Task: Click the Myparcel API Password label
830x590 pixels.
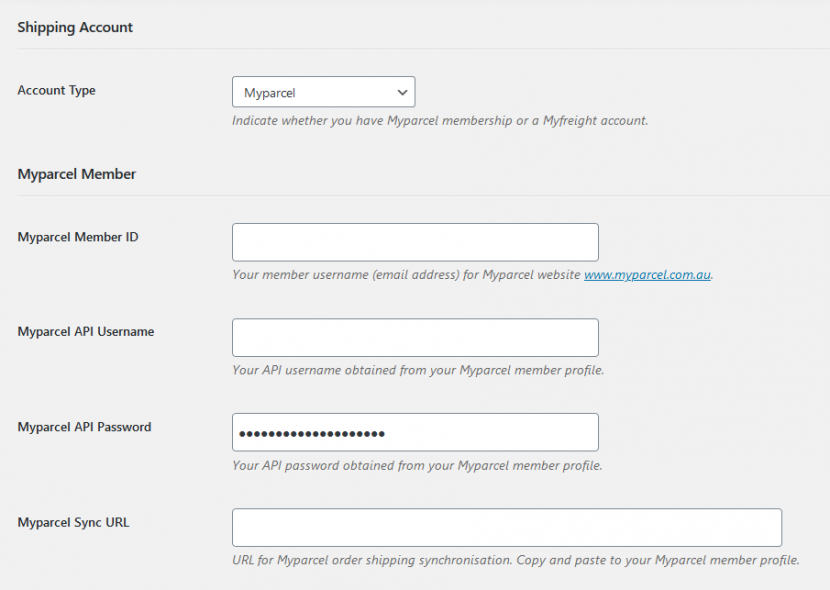Action: (84, 426)
